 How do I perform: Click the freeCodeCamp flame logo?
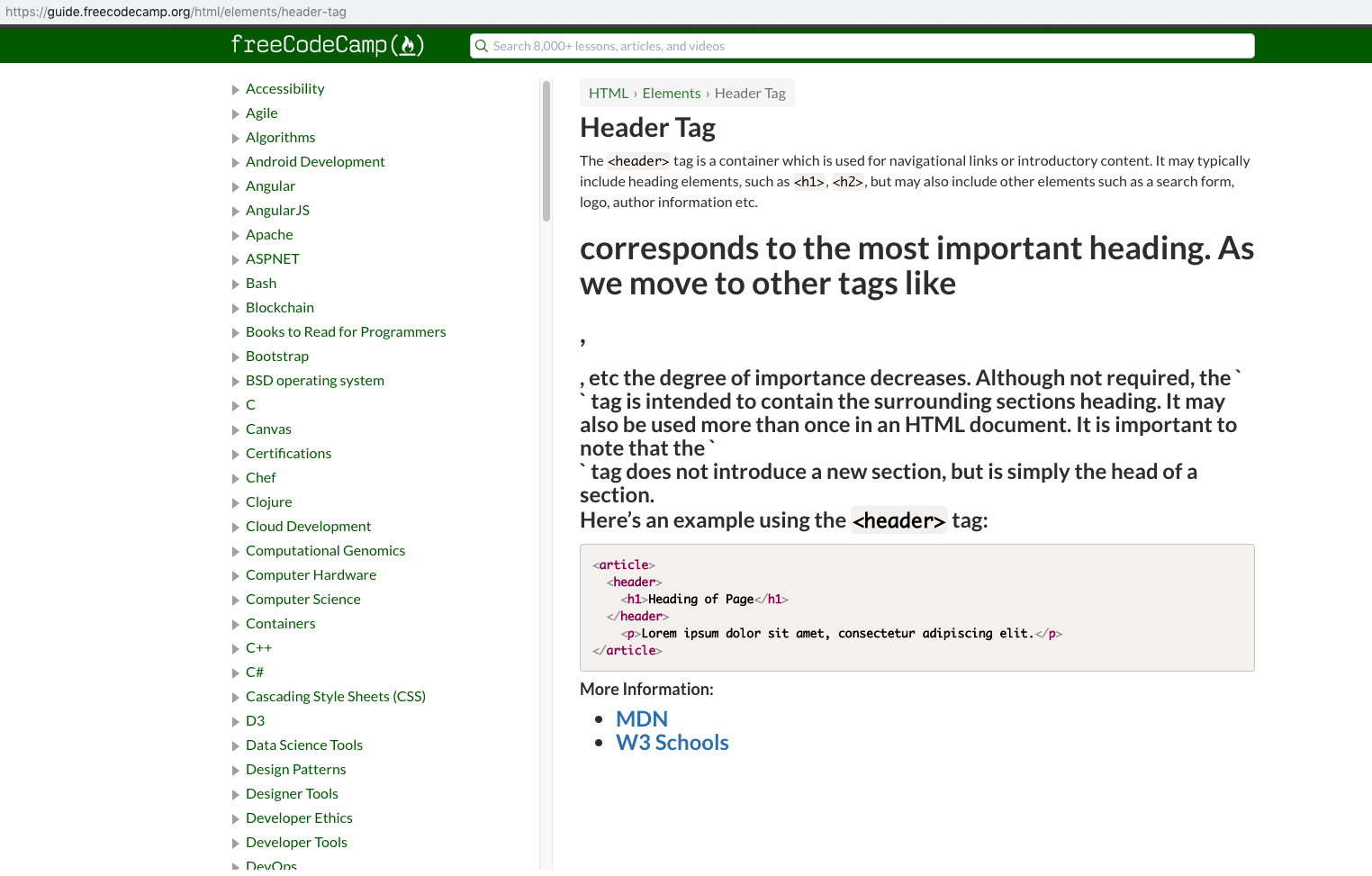(407, 45)
